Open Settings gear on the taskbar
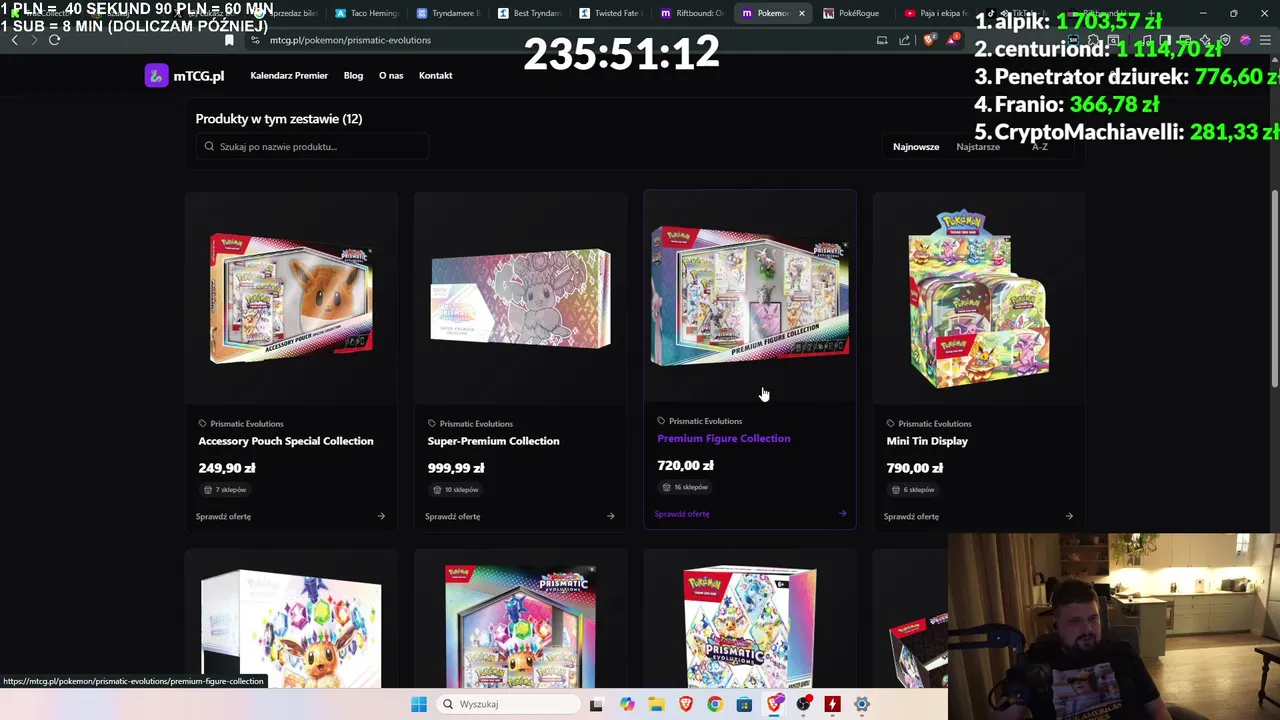1280x720 pixels. coord(862,704)
